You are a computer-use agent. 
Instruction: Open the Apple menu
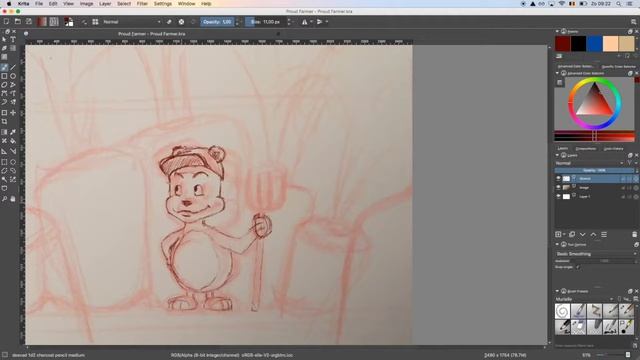click(x=9, y=4)
